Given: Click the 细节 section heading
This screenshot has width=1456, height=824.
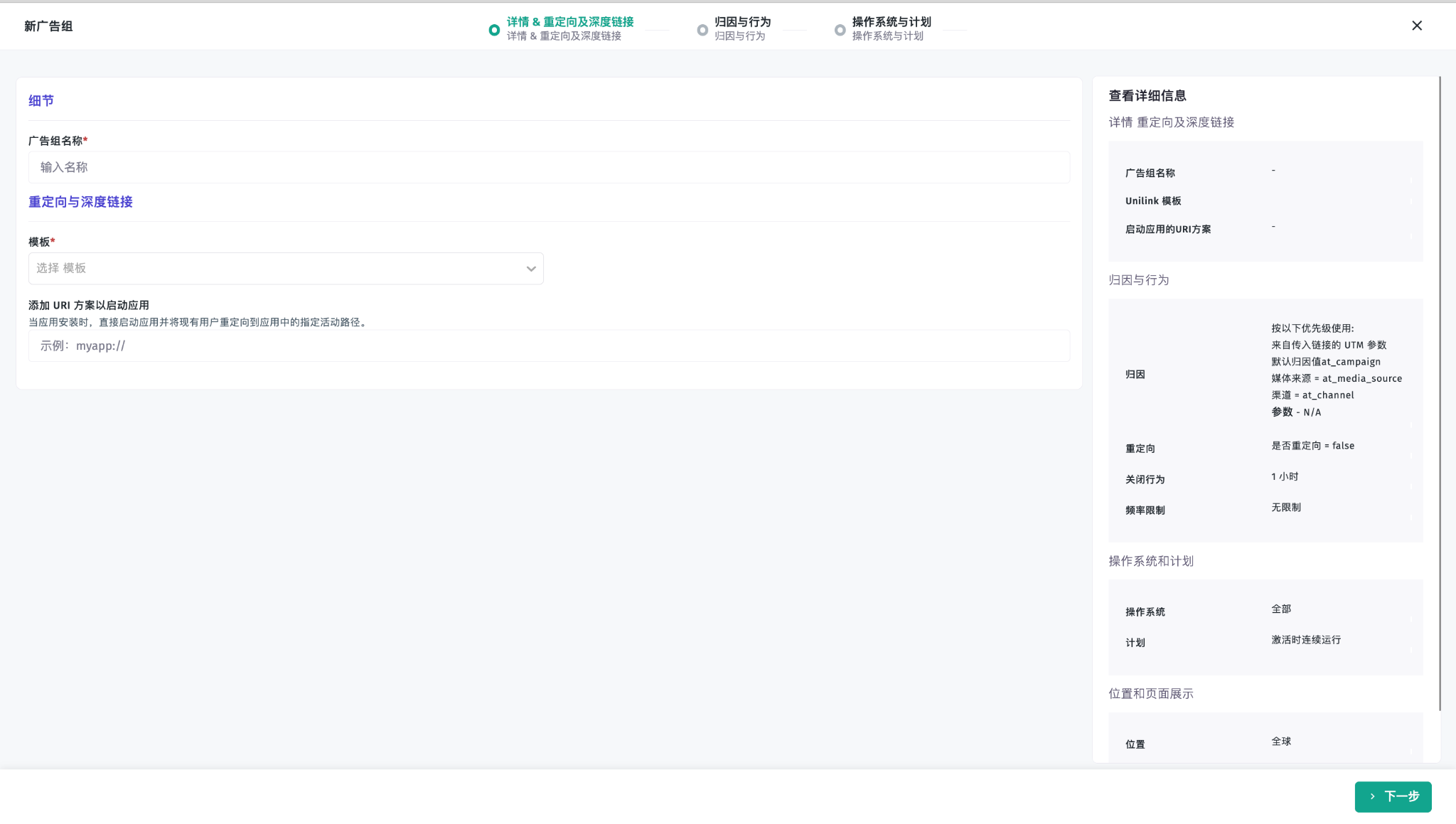Looking at the screenshot, I should [x=41, y=101].
